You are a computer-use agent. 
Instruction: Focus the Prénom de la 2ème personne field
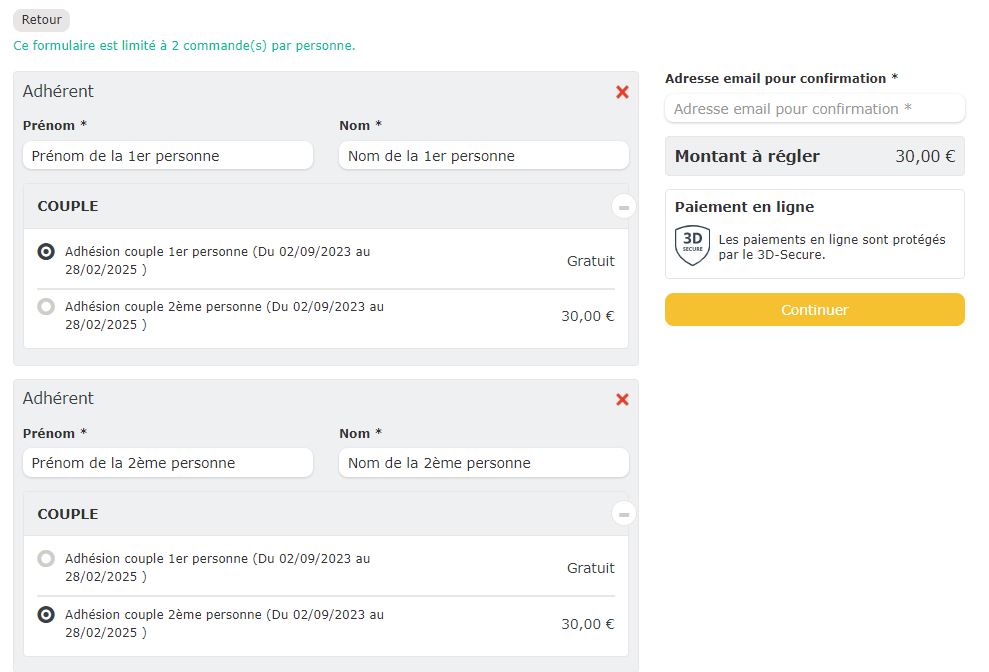167,463
